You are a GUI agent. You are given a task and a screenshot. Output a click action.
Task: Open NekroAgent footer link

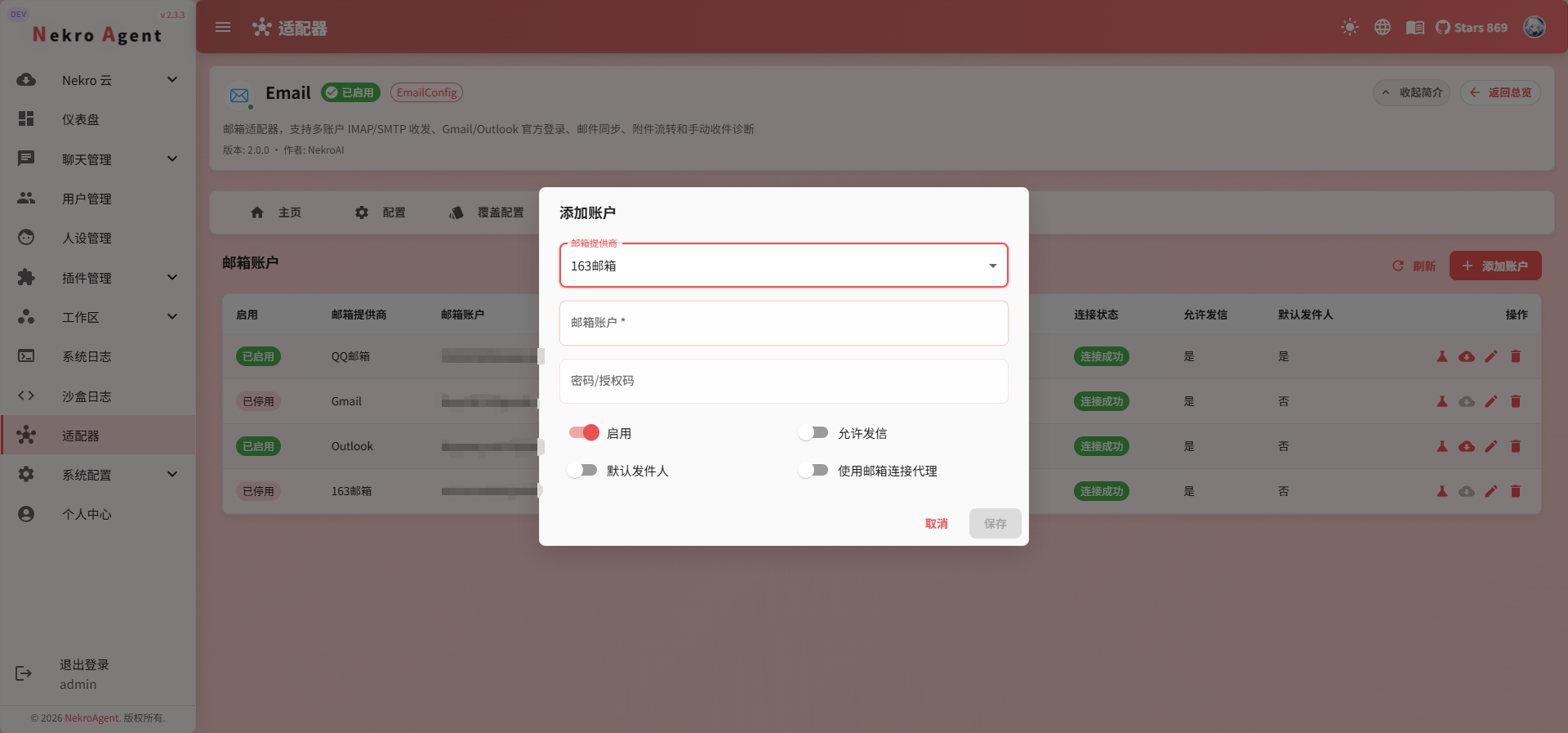[91, 718]
